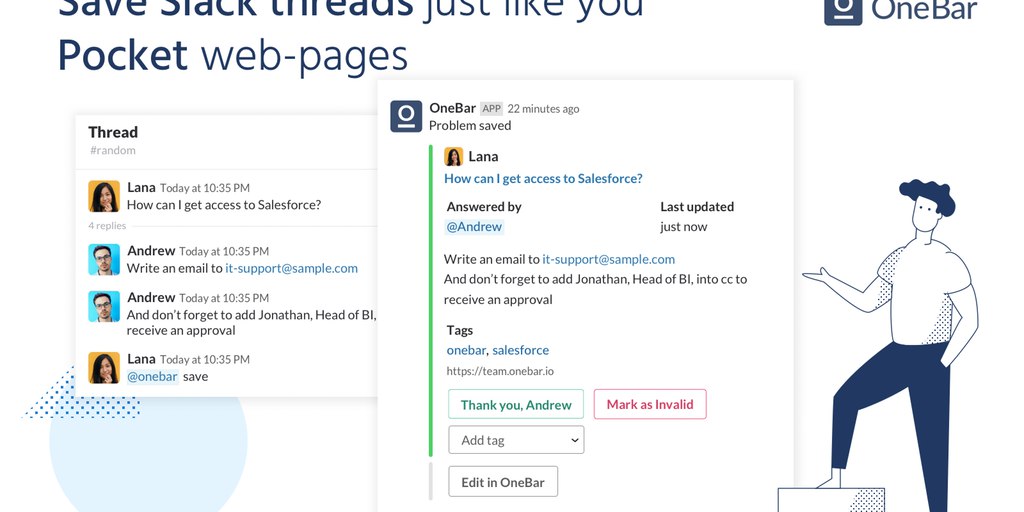Screen dimensions: 1024x512
Task: Click 'Problem saved' message text
Action: [470, 125]
